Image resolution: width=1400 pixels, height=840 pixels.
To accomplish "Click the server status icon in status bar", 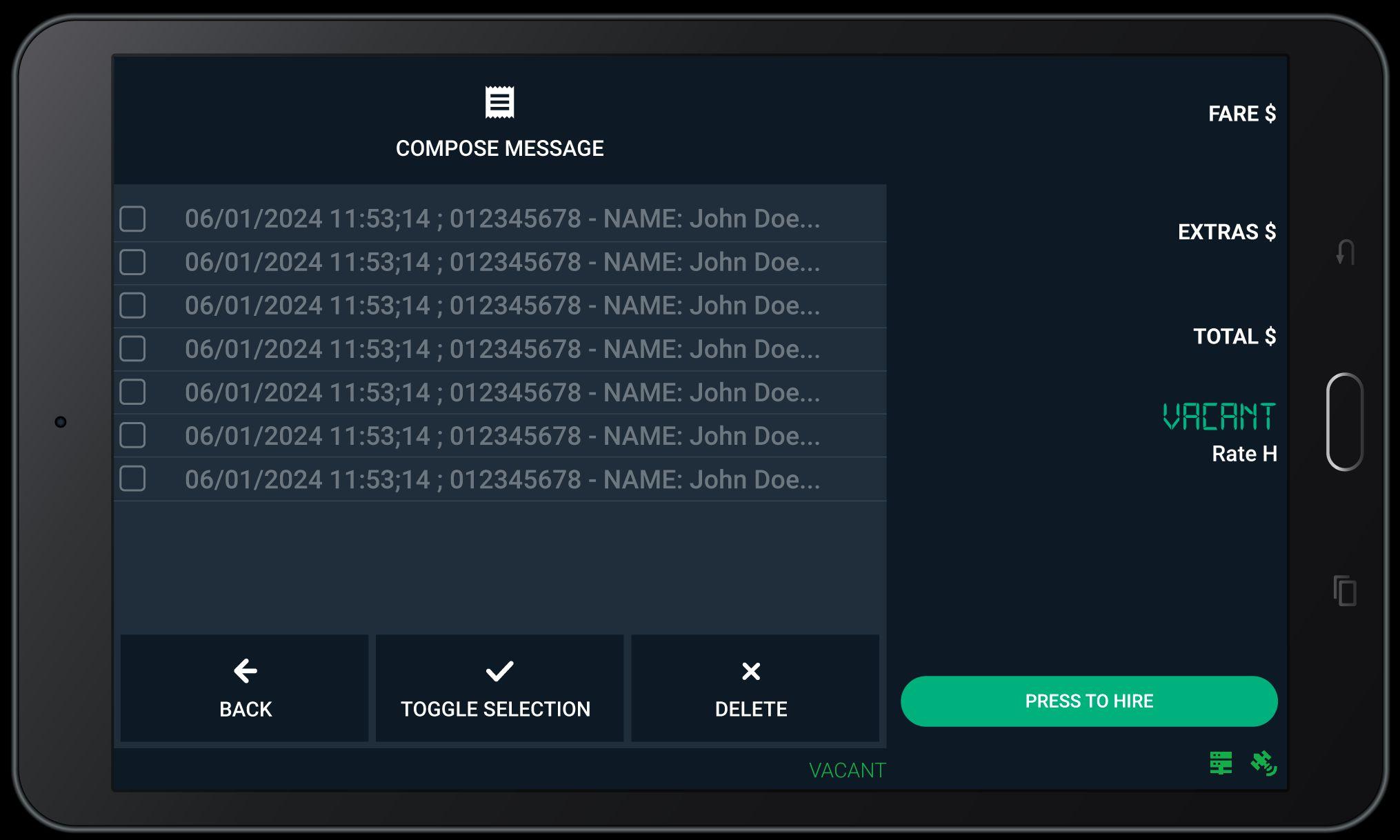I will coord(1221,763).
